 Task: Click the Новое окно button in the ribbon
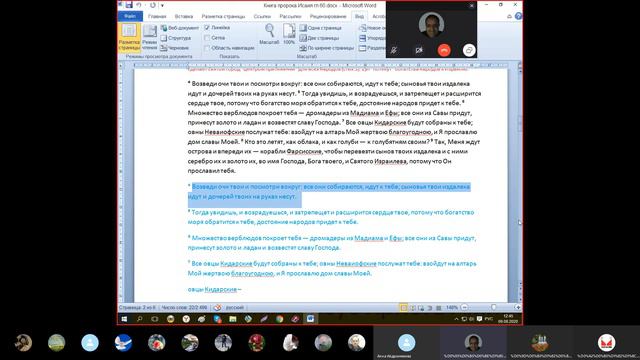[372, 28]
